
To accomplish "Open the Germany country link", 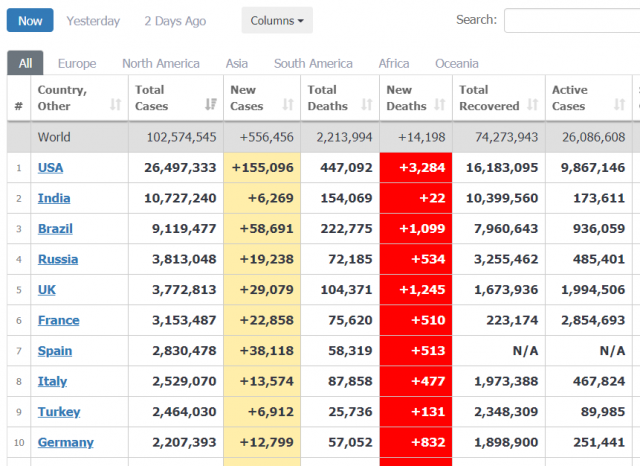I will [66, 442].
